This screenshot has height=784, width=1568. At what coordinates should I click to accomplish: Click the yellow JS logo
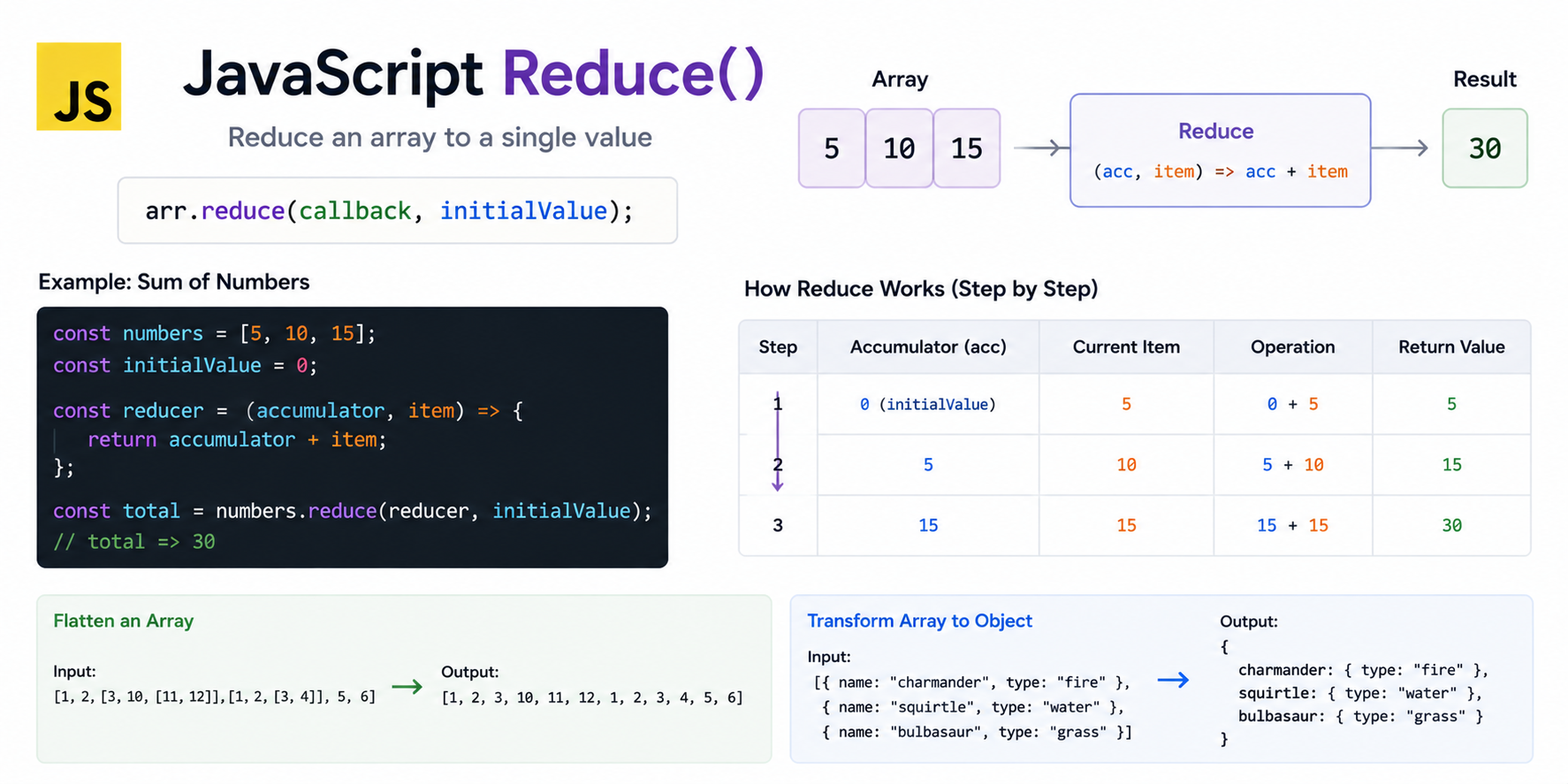tap(79, 87)
